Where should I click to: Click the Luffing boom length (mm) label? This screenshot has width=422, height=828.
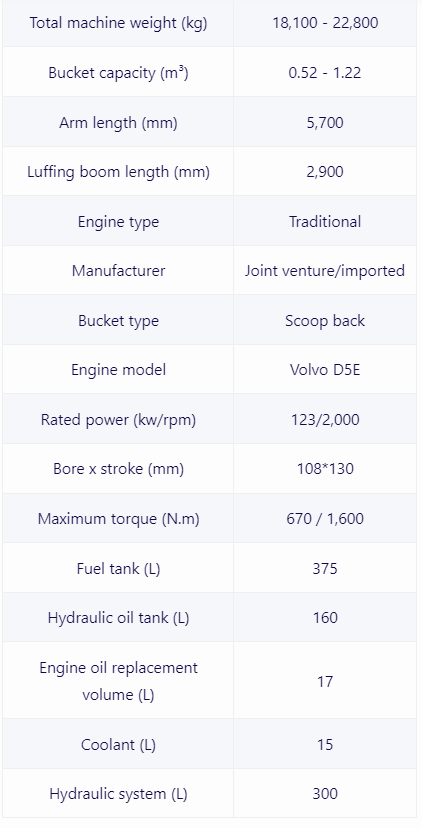118,172
